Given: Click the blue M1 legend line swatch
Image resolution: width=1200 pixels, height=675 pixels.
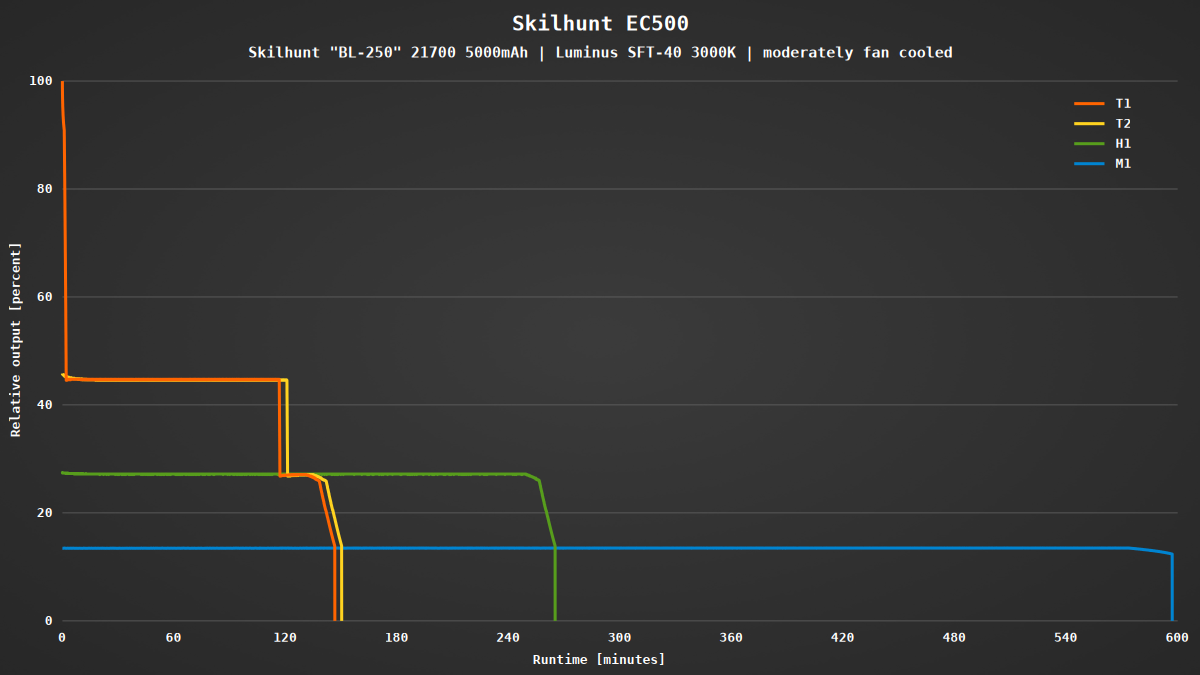Looking at the screenshot, I should pyautogui.click(x=1088, y=164).
